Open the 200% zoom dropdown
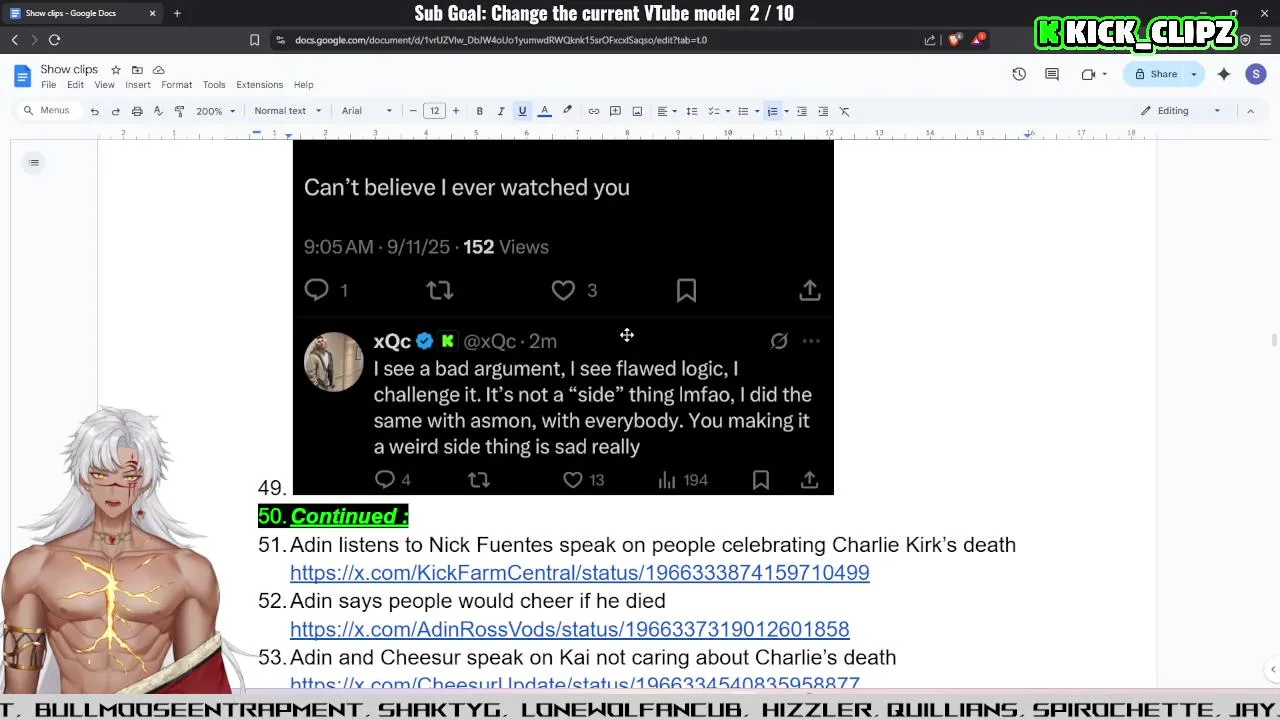Viewport: 1280px width, 720px height. (215, 111)
